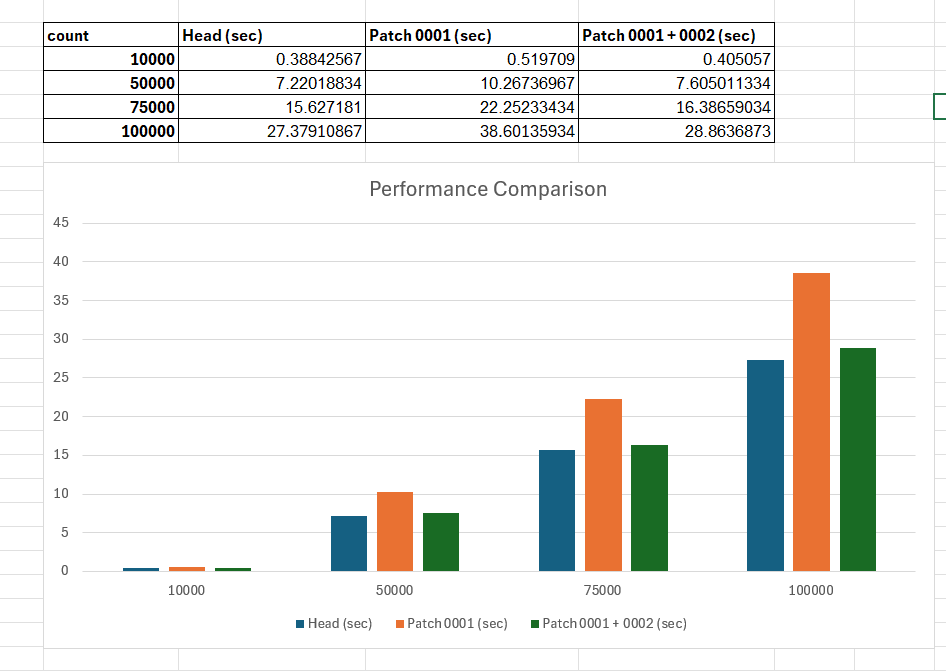Screen dimensions: 946x671
Task: Click the cell with value 38.60135934
Action: (471, 131)
